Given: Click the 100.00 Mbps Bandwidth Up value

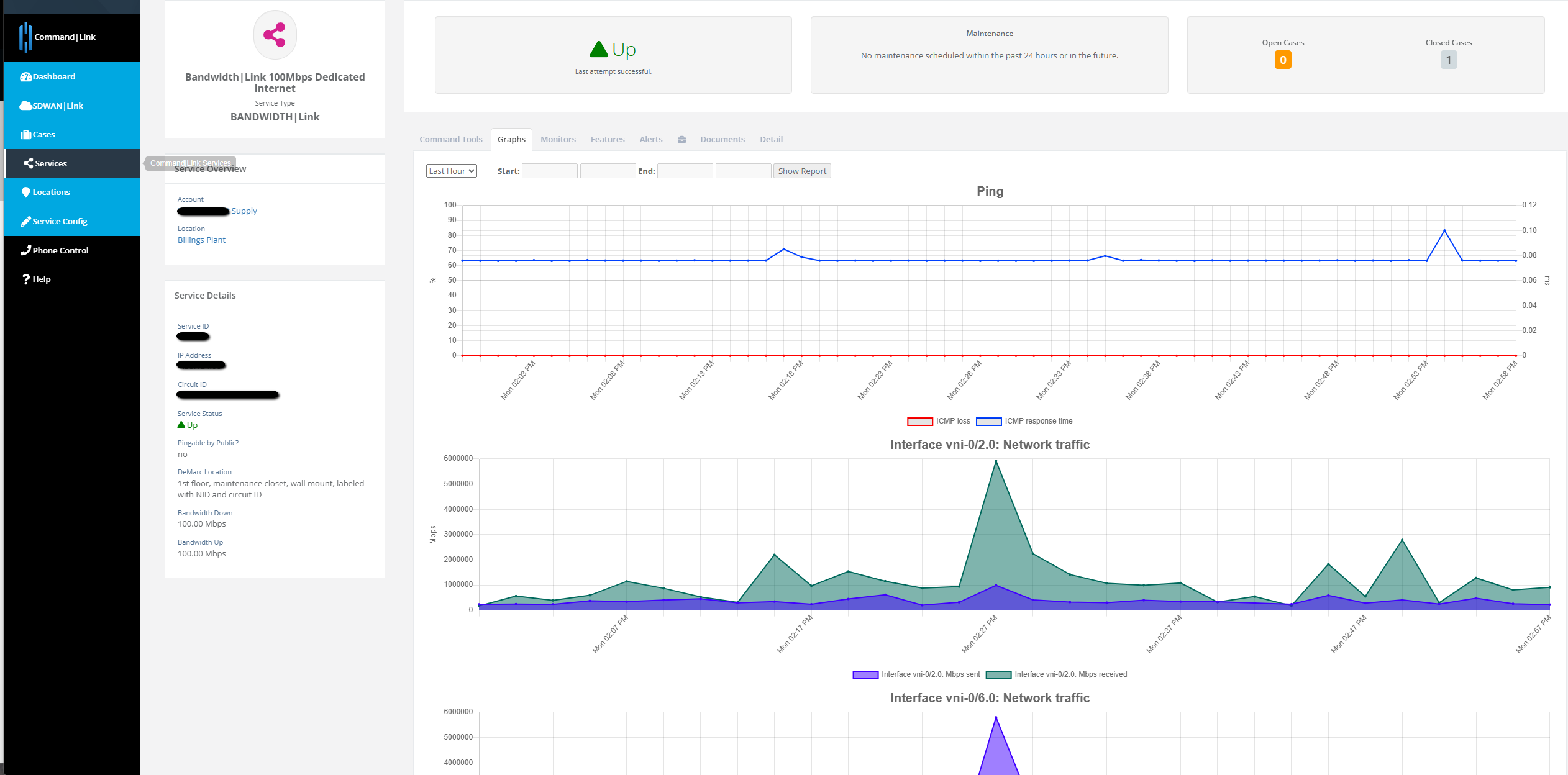Looking at the screenshot, I should click(x=202, y=554).
